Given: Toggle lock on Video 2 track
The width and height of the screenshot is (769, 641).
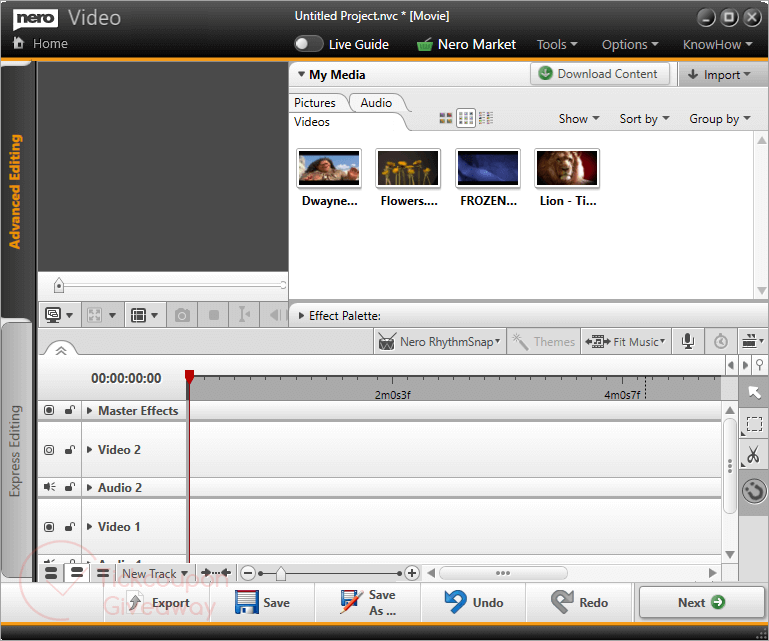Looking at the screenshot, I should (70, 450).
